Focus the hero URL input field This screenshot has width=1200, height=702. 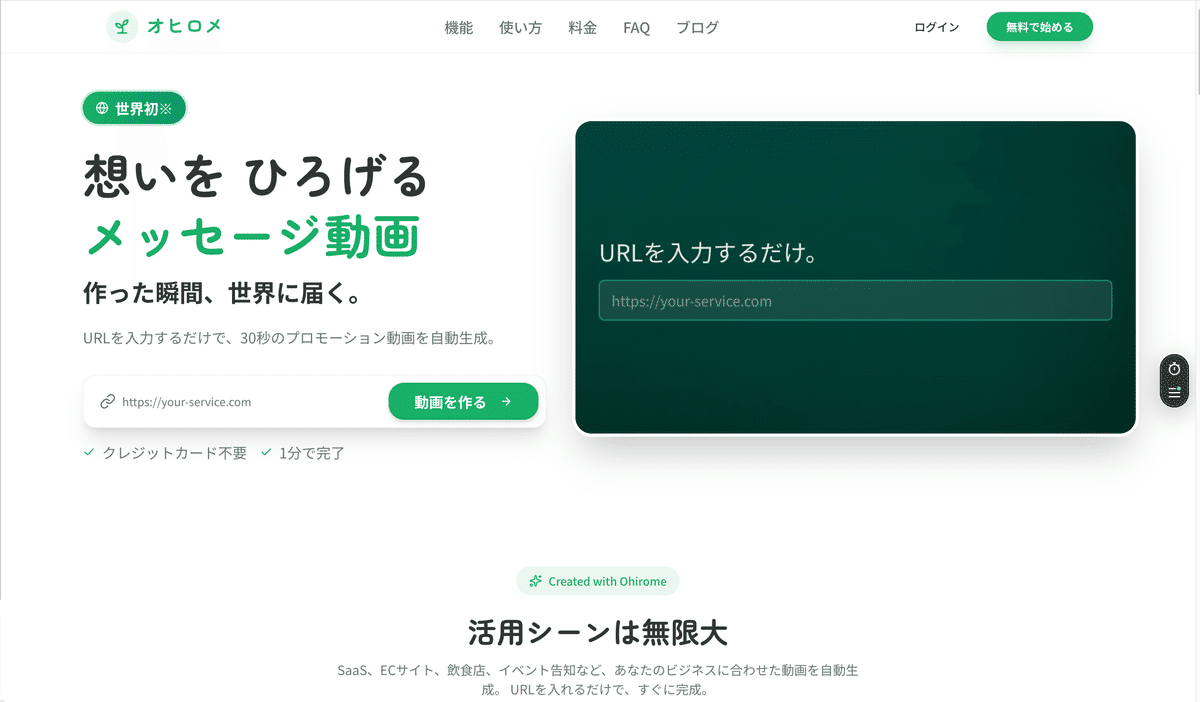tap(250, 402)
